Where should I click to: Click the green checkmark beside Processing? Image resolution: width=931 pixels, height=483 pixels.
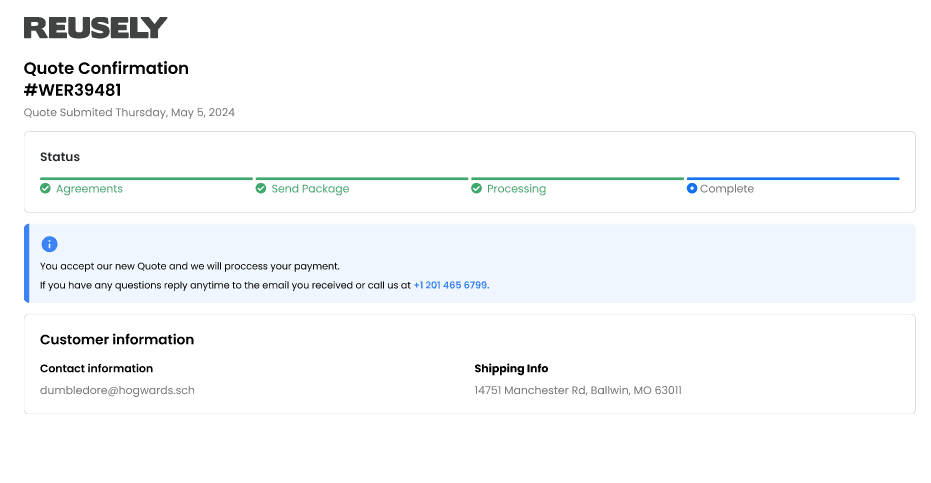tap(476, 188)
